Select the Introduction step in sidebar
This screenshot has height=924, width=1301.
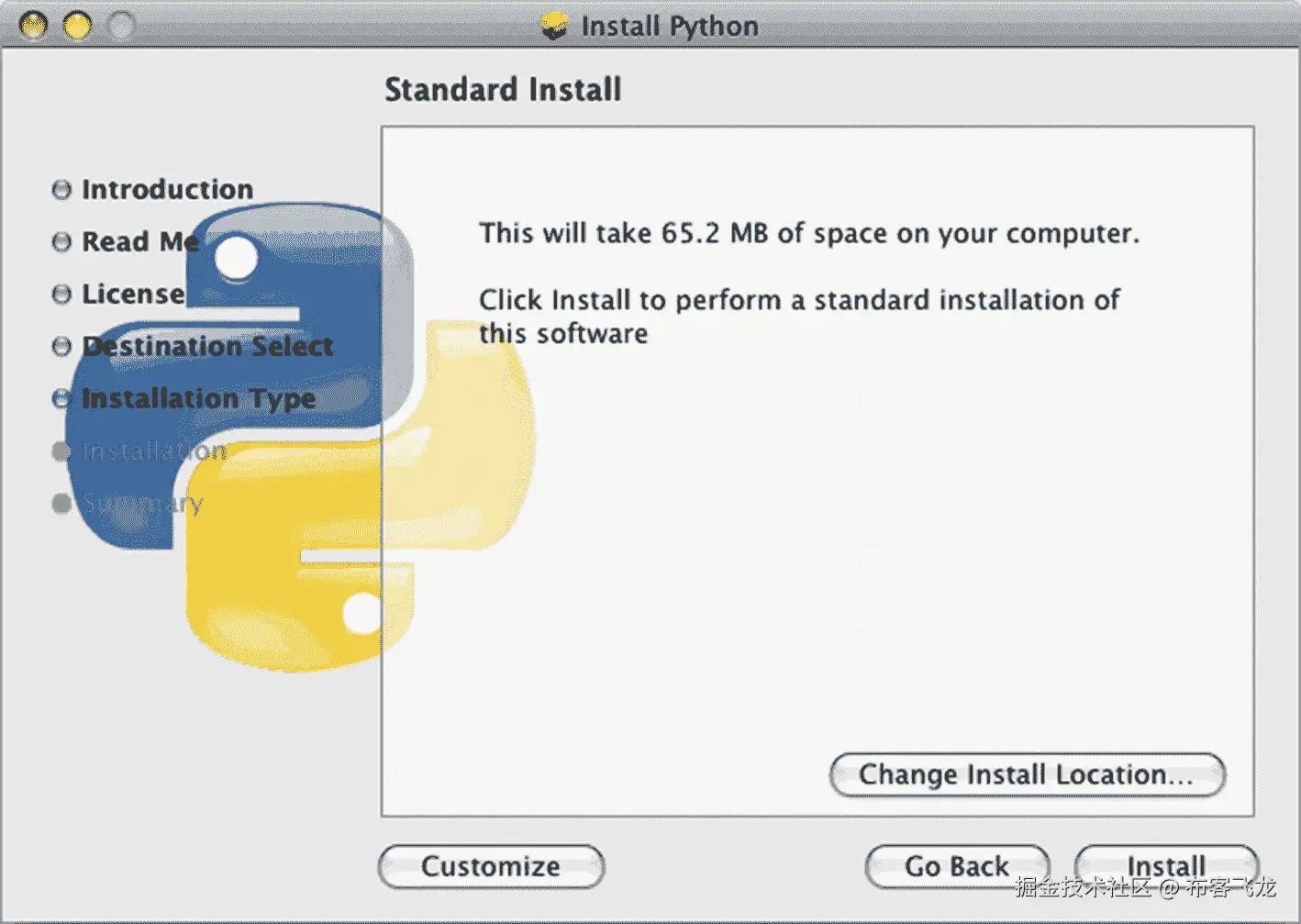click(167, 189)
